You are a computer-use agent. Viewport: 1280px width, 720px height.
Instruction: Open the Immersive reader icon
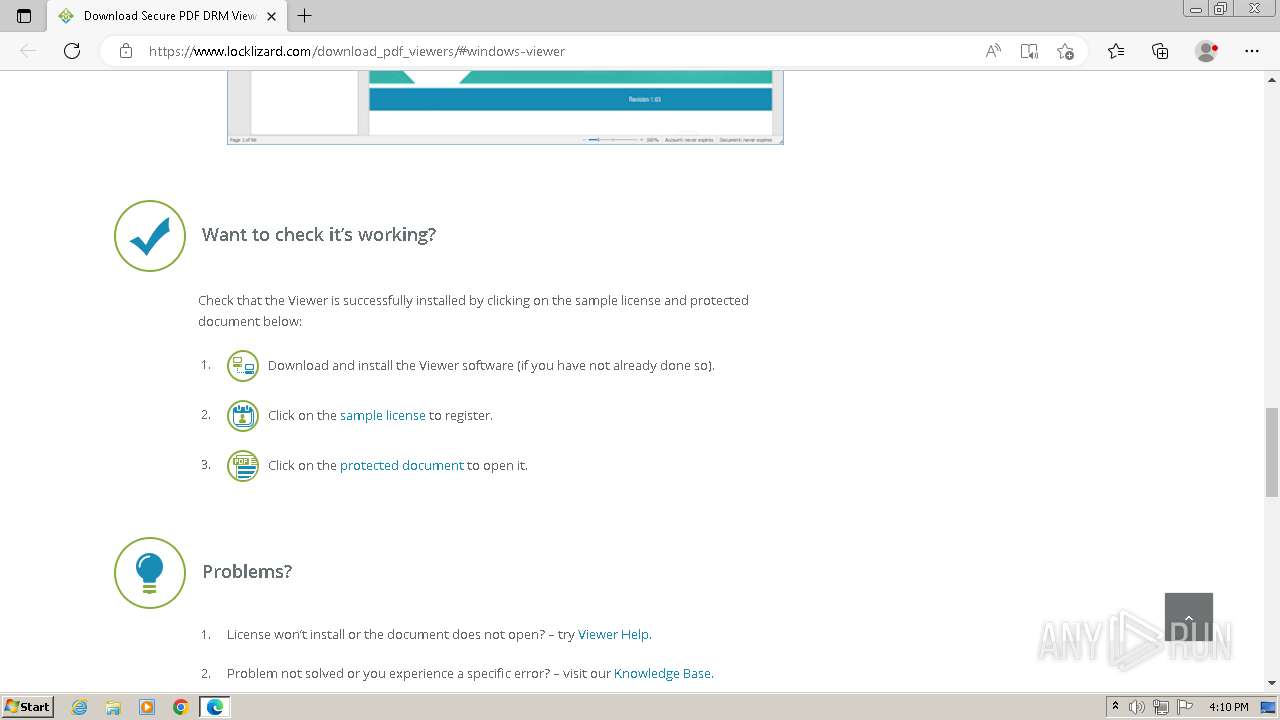pyautogui.click(x=1029, y=51)
